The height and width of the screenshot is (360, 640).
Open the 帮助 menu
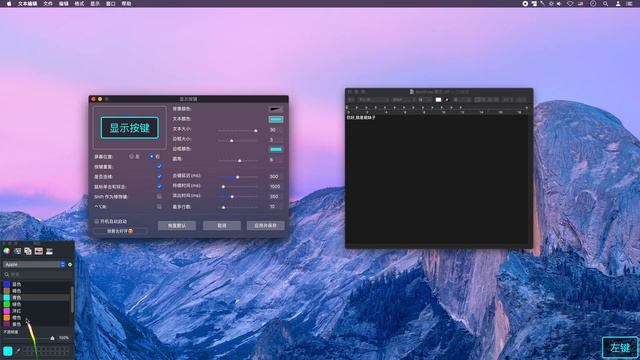coord(127,3)
